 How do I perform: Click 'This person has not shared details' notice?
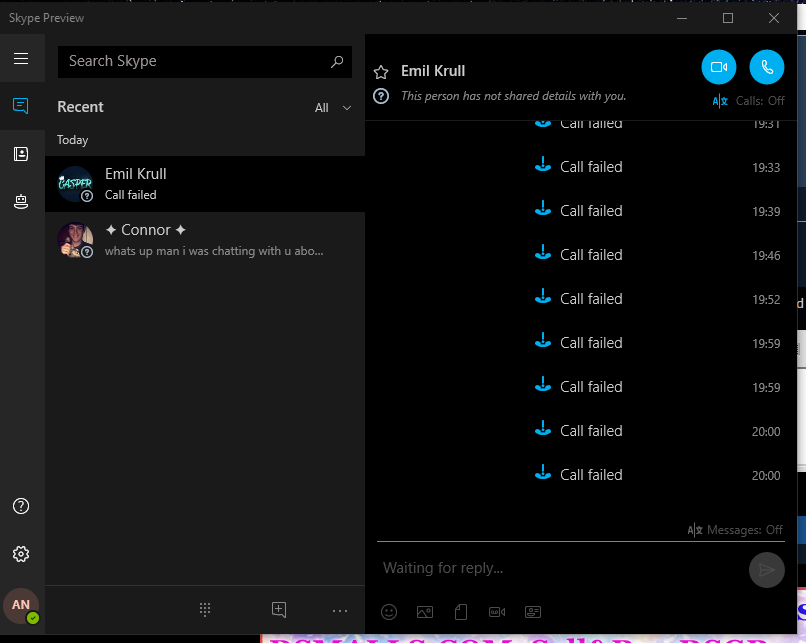[x=513, y=96]
